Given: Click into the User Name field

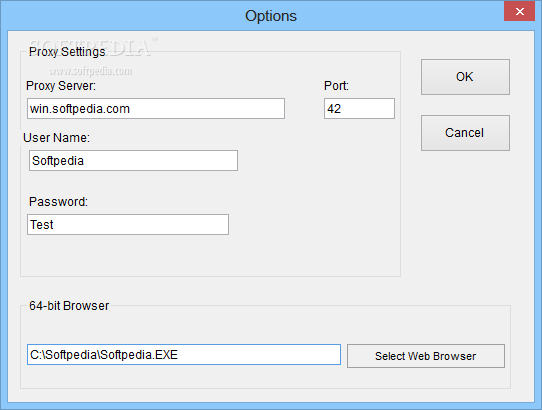Looking at the screenshot, I should [133, 160].
